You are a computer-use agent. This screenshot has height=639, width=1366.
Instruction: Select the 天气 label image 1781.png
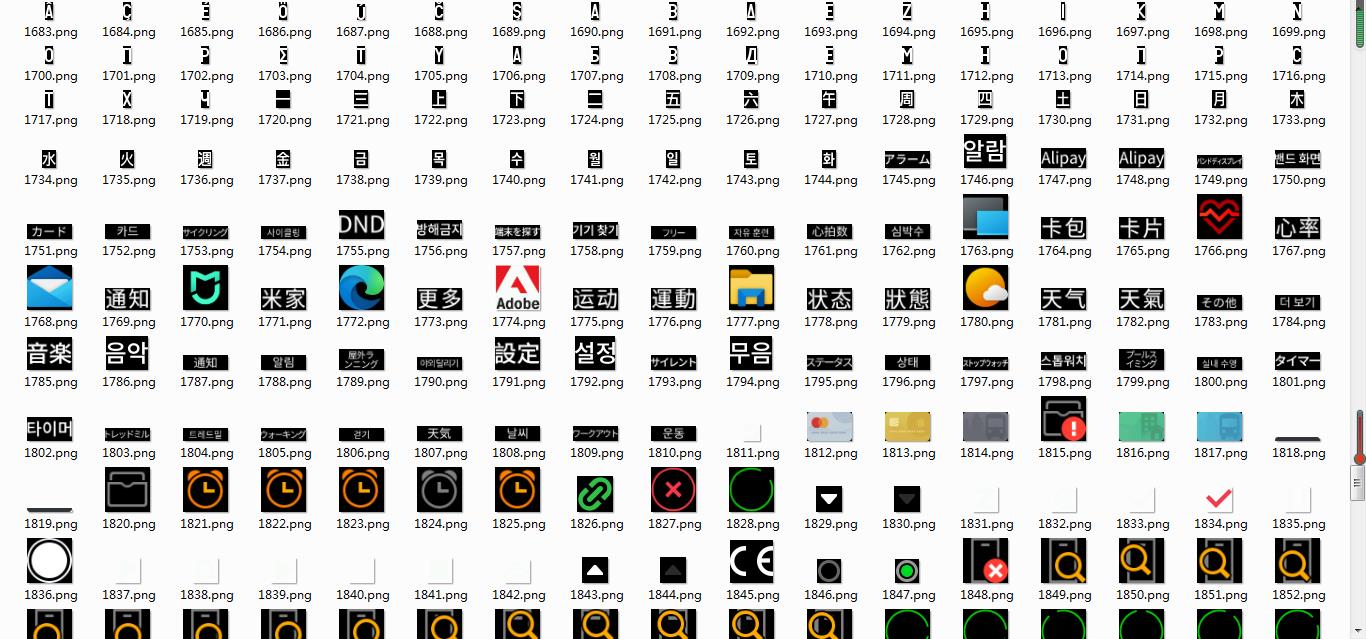1063,299
